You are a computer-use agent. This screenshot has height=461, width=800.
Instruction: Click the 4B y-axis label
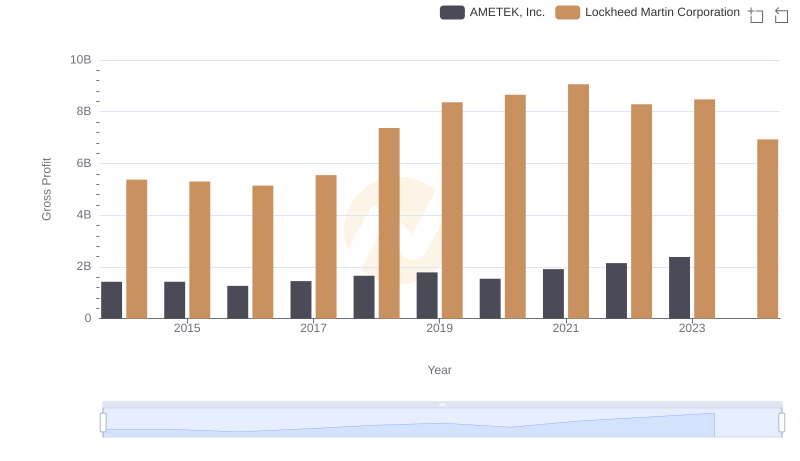pyautogui.click(x=84, y=215)
